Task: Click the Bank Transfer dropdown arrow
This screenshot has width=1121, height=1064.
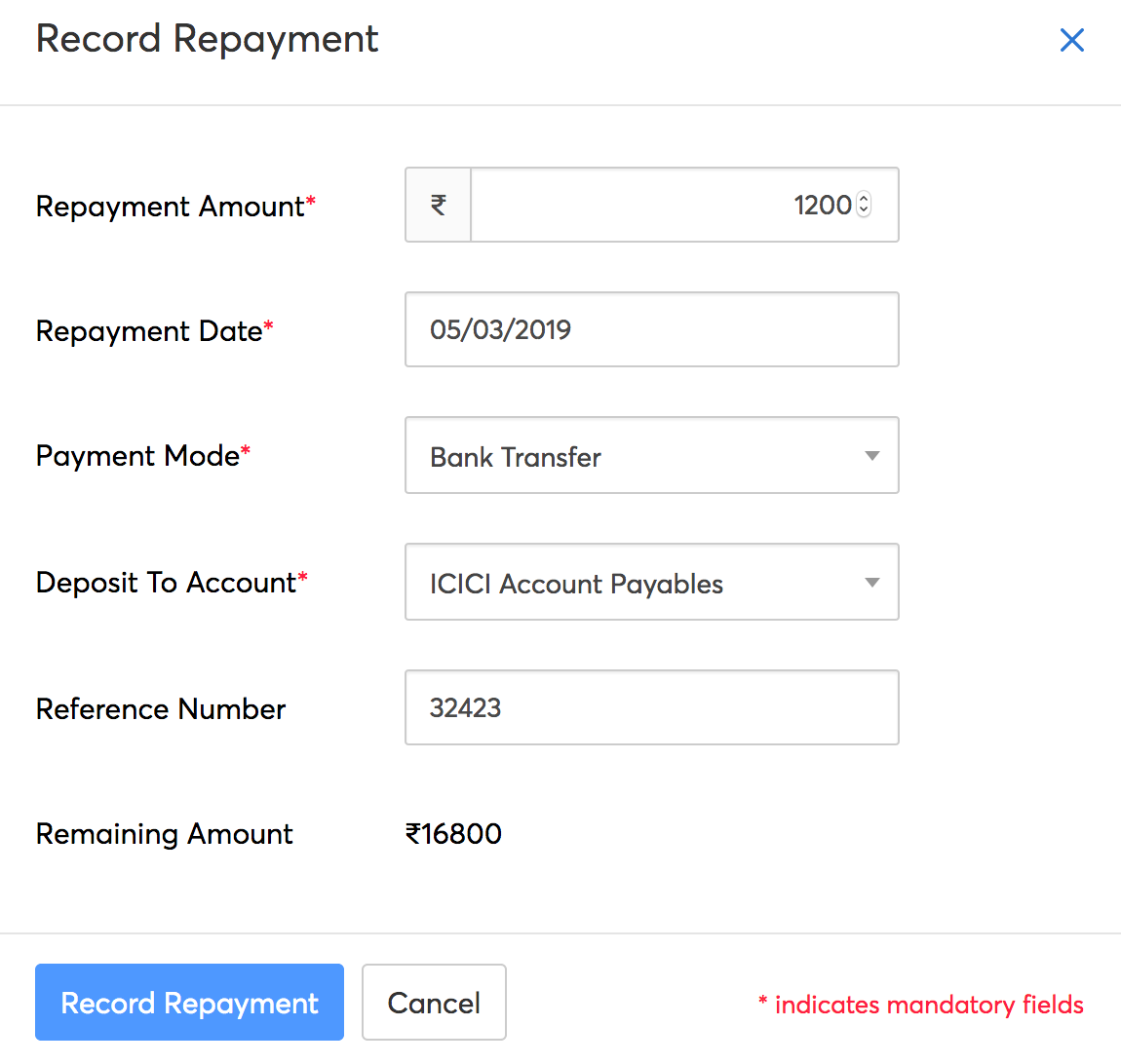Action: click(872, 455)
